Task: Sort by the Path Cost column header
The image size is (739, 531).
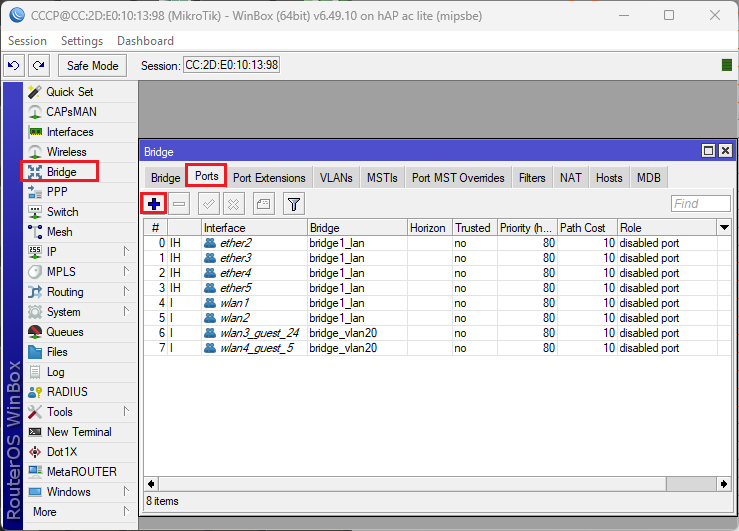Action: [x=587, y=228]
